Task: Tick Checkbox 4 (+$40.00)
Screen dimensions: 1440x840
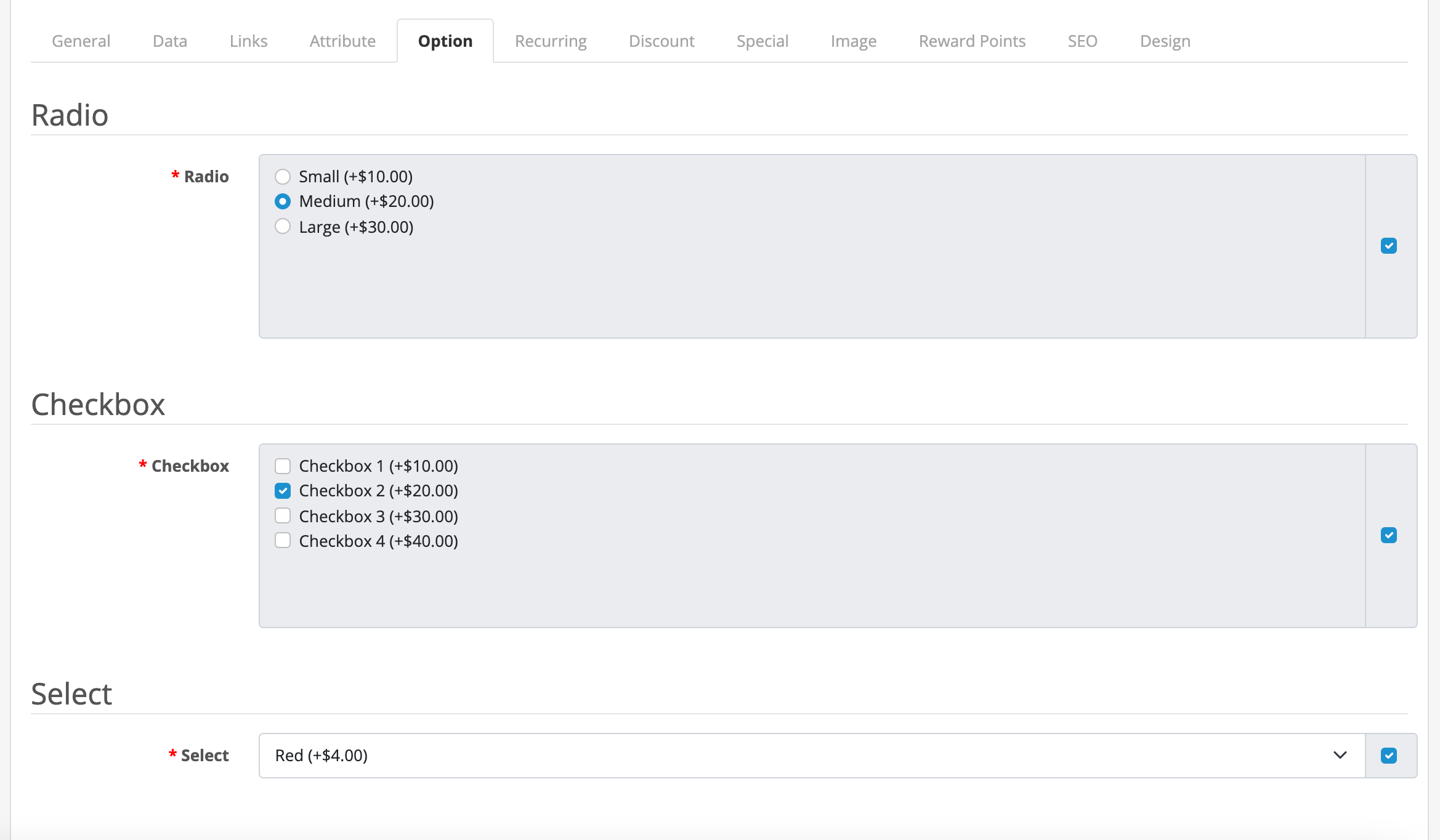Action: (283, 541)
